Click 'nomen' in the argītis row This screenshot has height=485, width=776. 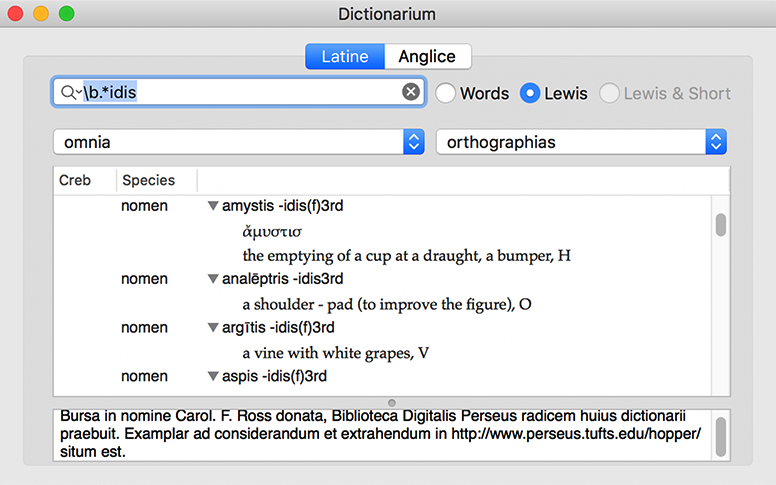point(145,327)
